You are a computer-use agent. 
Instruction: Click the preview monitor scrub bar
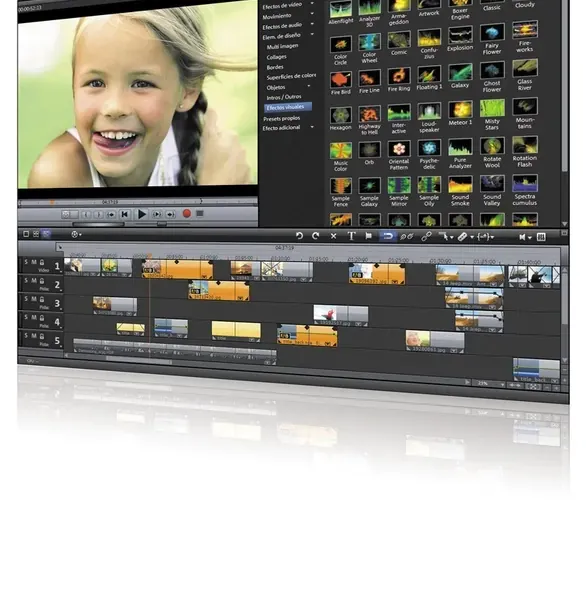coord(138,202)
